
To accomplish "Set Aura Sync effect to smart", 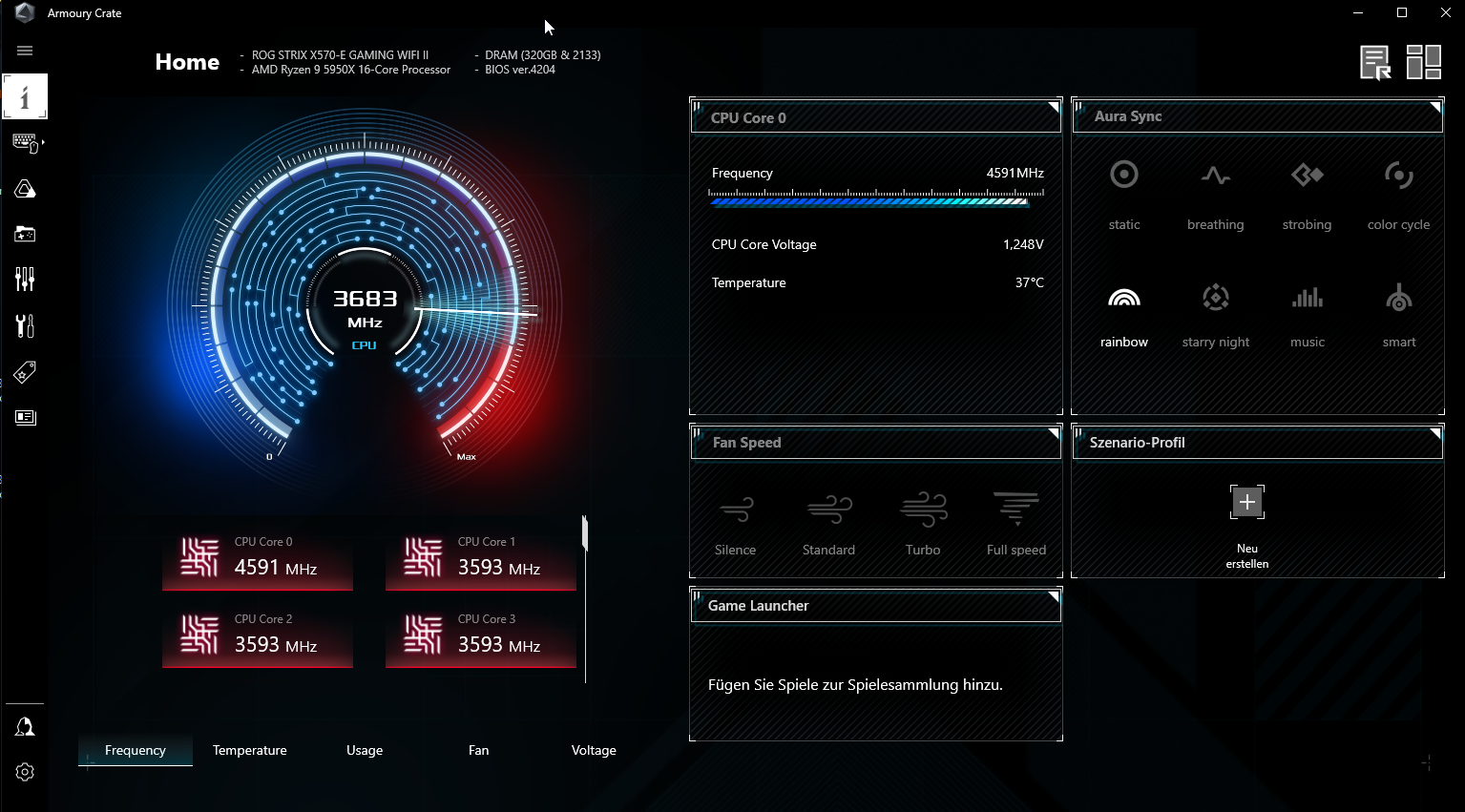I will 1399,316.
